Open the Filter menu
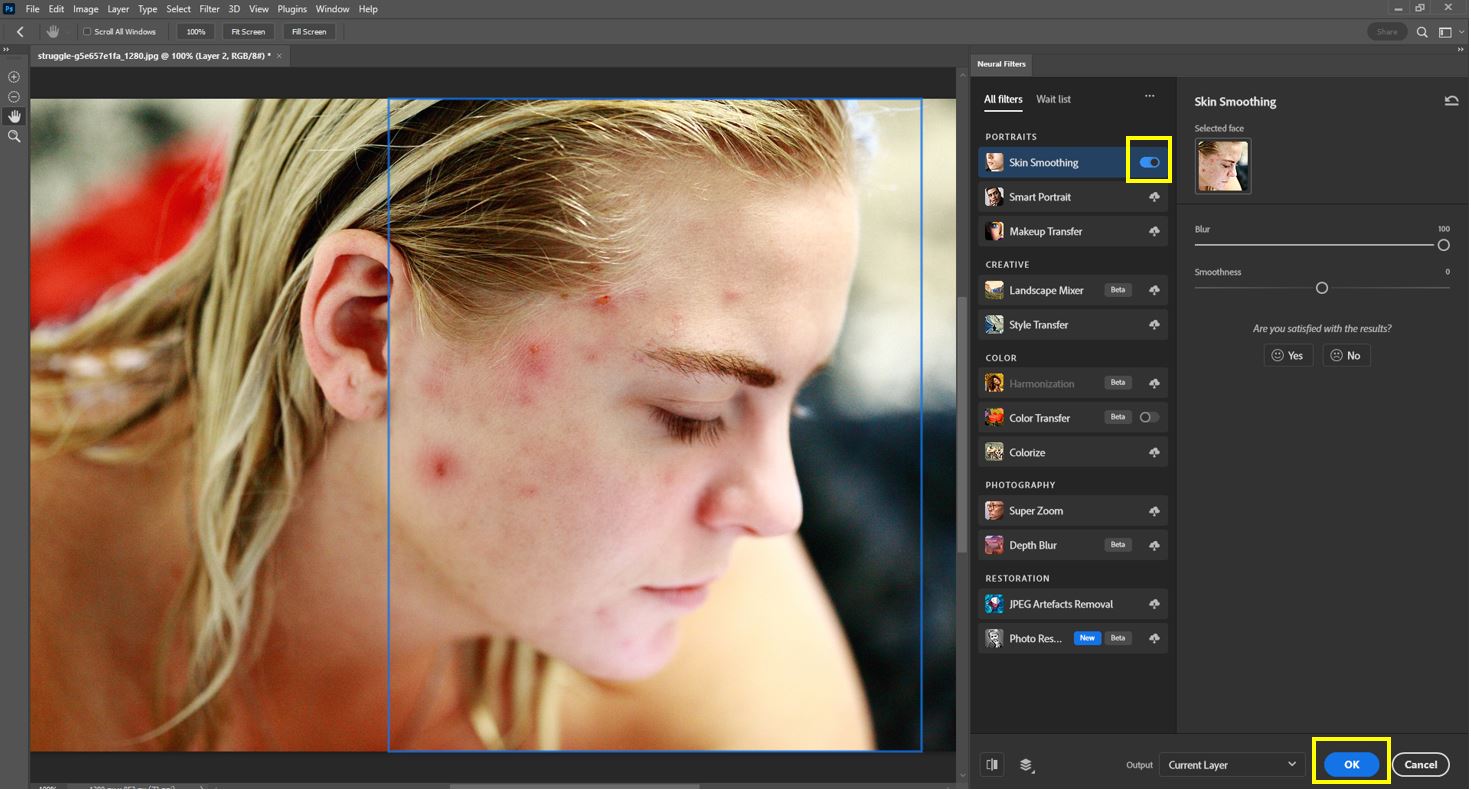Image resolution: width=1471 pixels, height=790 pixels. point(209,9)
